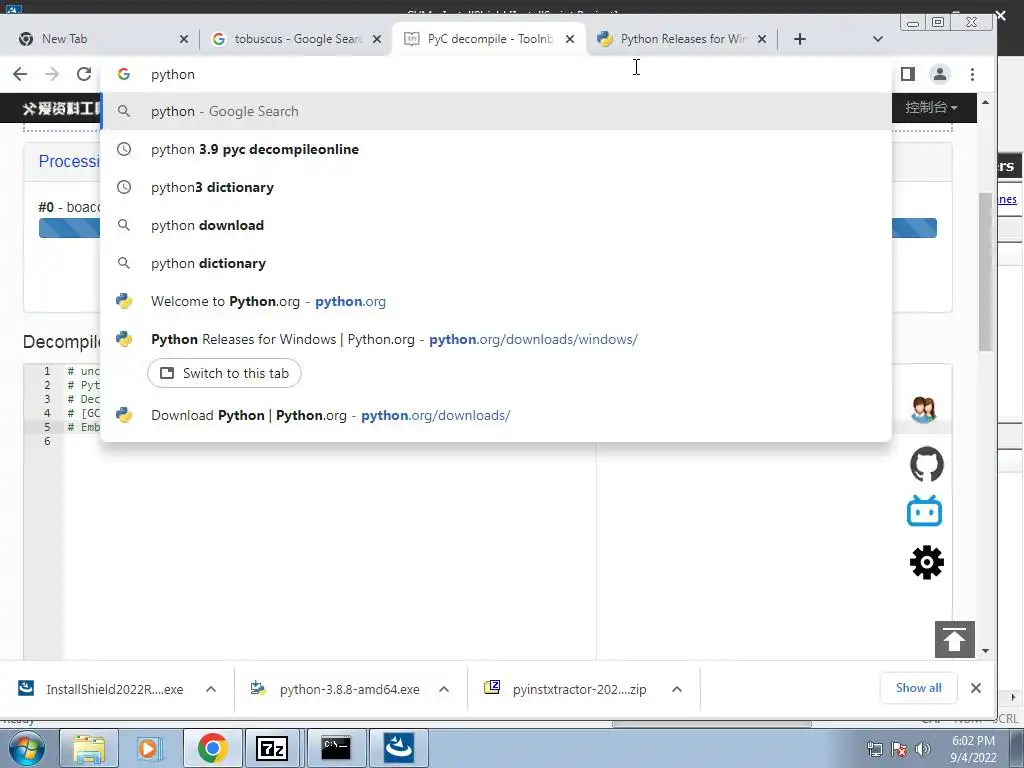The height and width of the screenshot is (768, 1024).
Task: Select the python - Google Search suggestion
Action: tap(496, 111)
